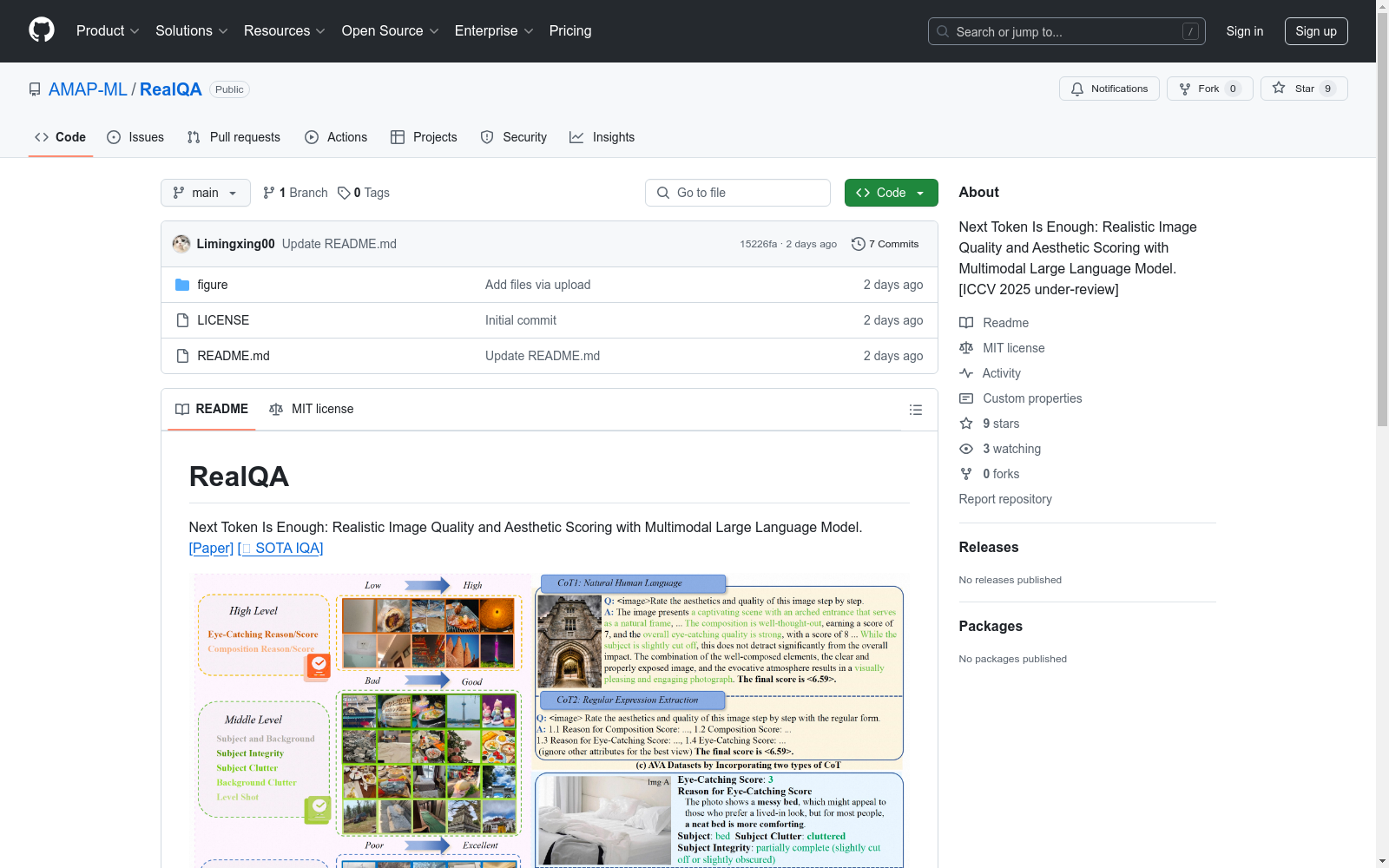
Task: Click the fork icon beside 0 forks
Action: click(966, 474)
